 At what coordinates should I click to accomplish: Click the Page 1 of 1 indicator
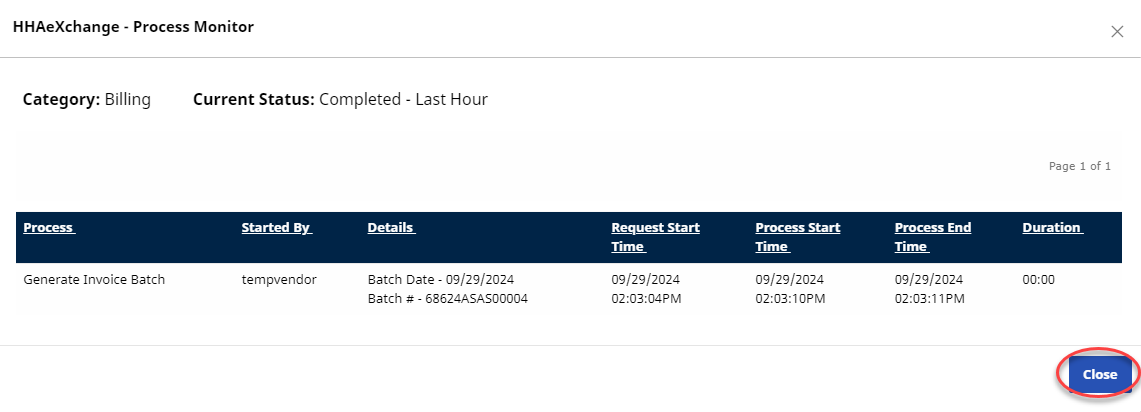pos(1079,166)
